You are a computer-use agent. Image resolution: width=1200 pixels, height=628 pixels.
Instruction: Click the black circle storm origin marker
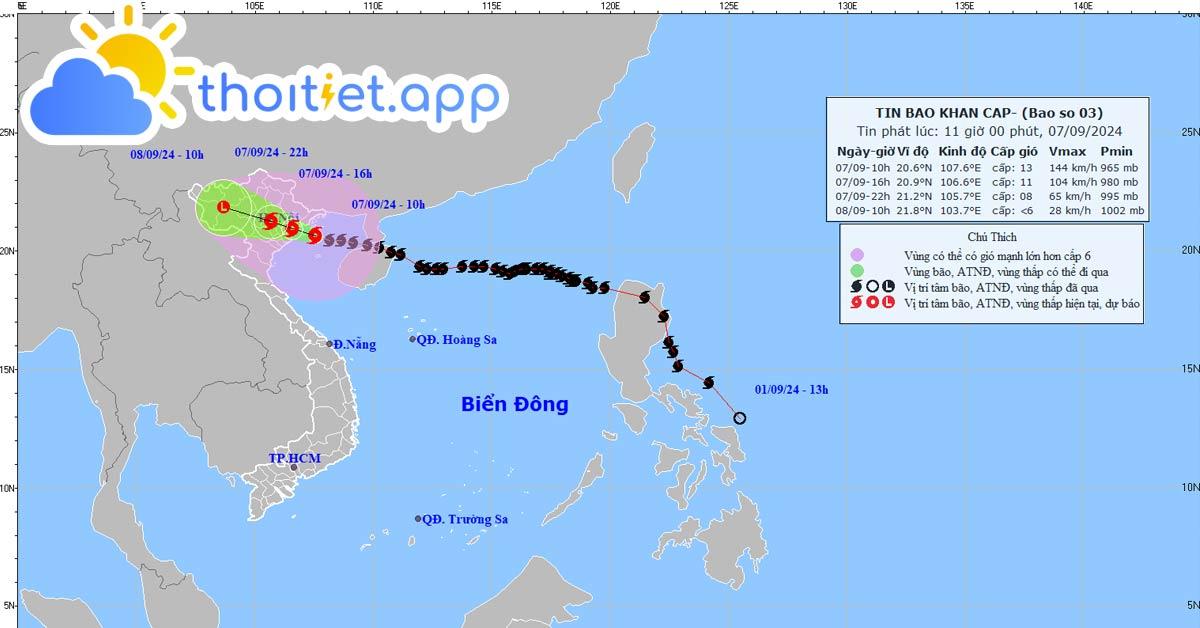[x=740, y=418]
